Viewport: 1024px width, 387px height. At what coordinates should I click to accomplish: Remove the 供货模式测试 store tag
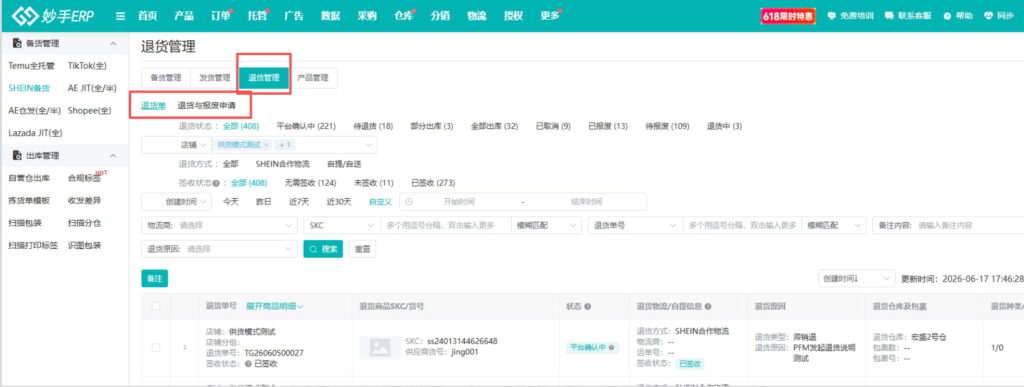(x=266, y=145)
